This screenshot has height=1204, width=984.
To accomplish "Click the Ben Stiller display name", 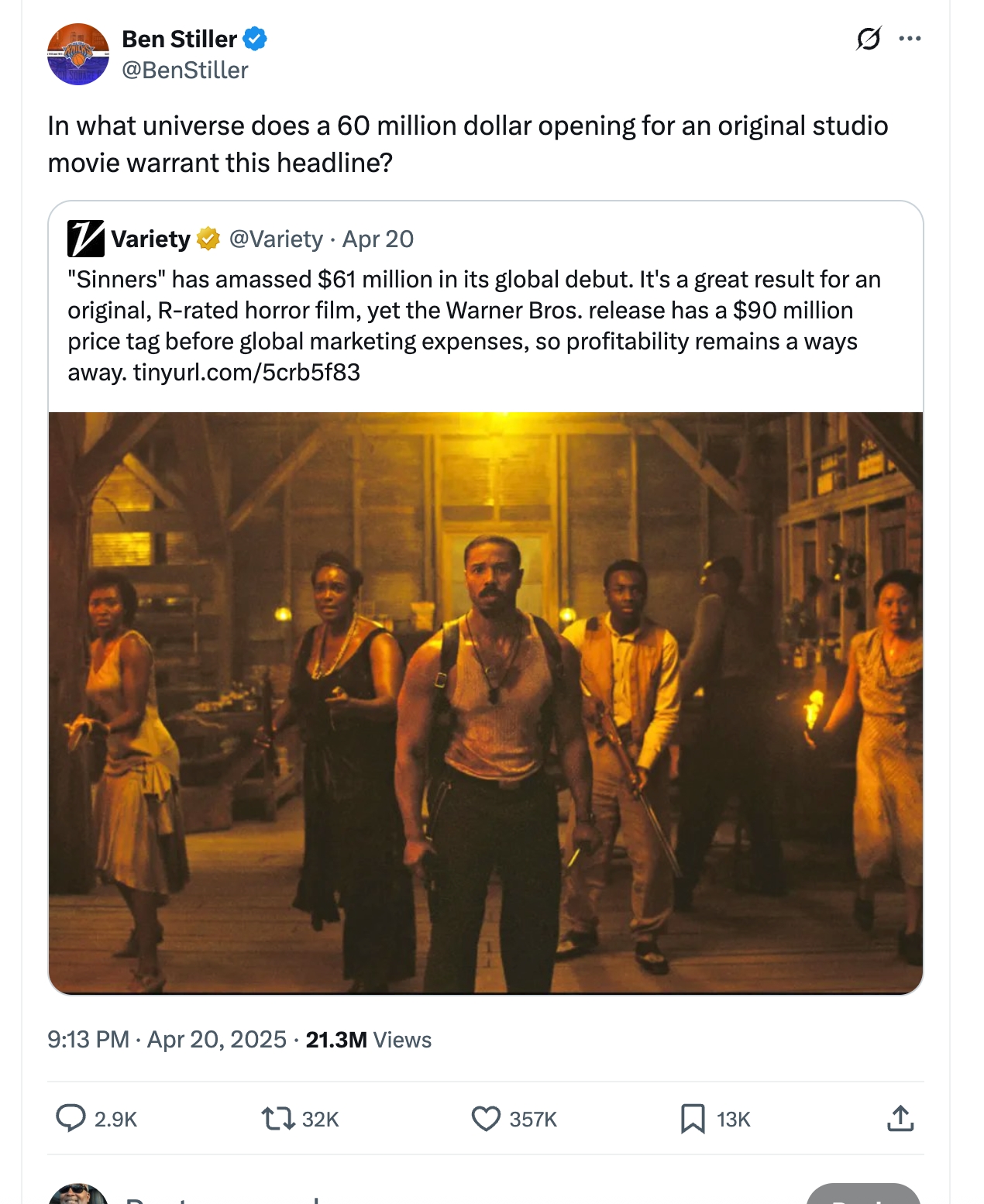I will click(x=179, y=39).
